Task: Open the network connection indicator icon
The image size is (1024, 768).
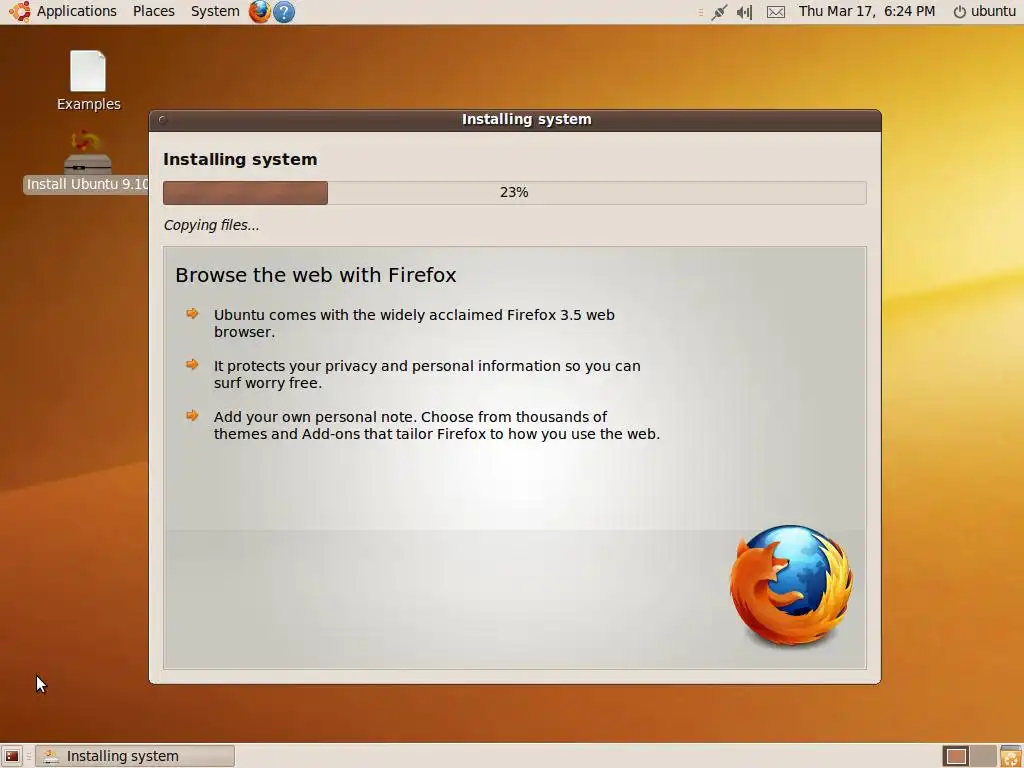Action: (719, 12)
